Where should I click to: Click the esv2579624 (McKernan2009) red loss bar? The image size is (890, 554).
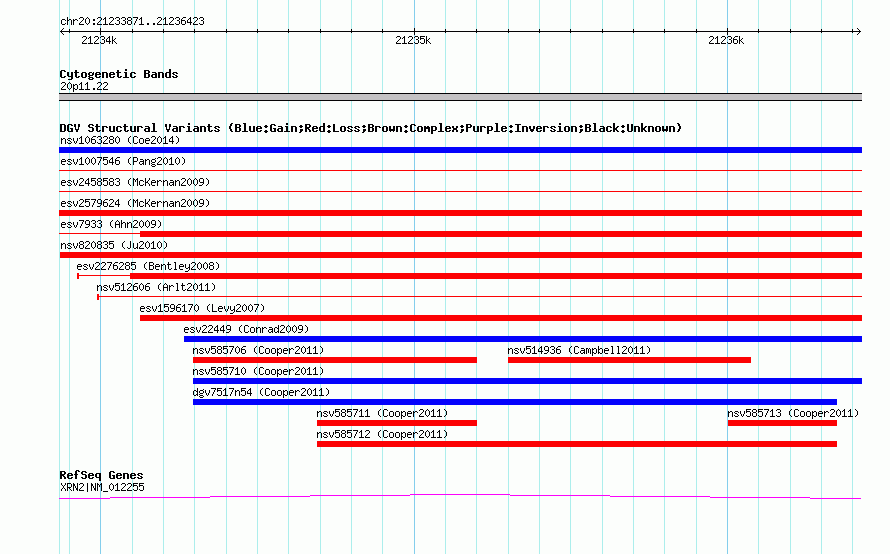[x=460, y=213]
